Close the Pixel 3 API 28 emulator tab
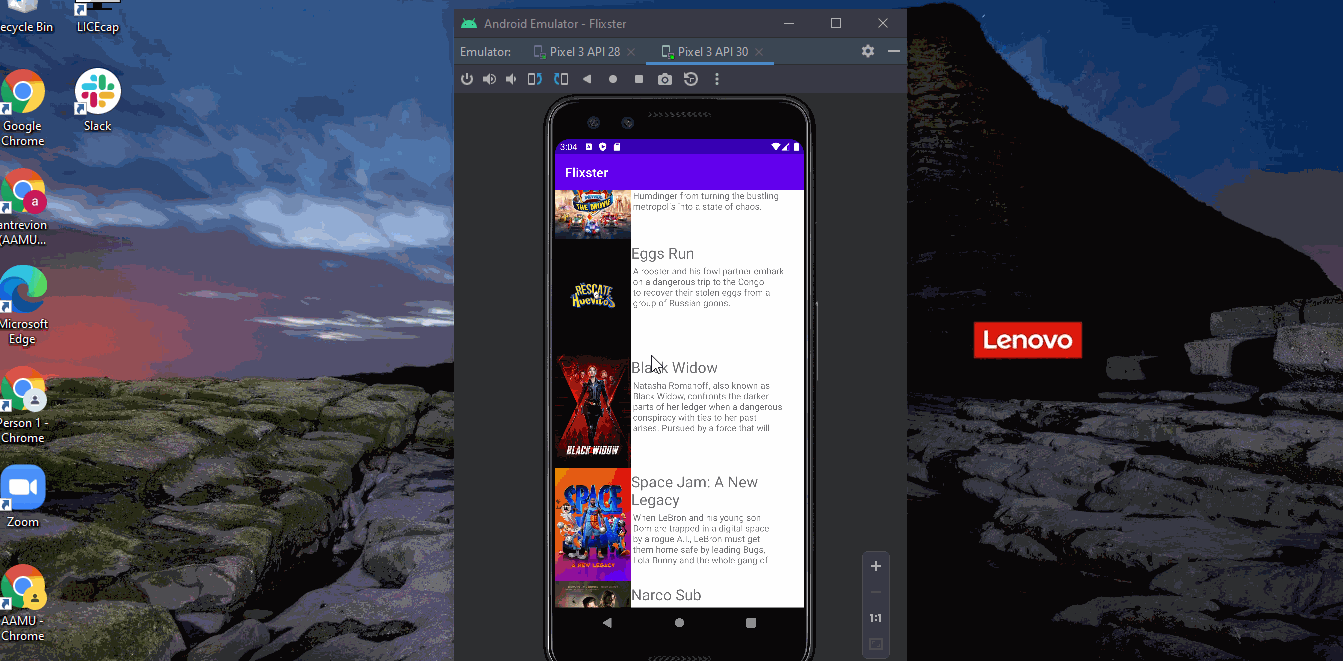This screenshot has width=1343, height=661. (x=631, y=51)
